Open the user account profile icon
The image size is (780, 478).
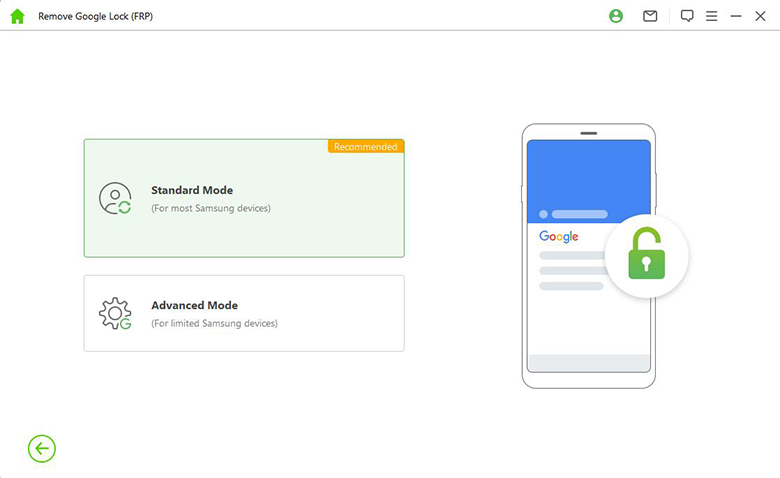[616, 16]
